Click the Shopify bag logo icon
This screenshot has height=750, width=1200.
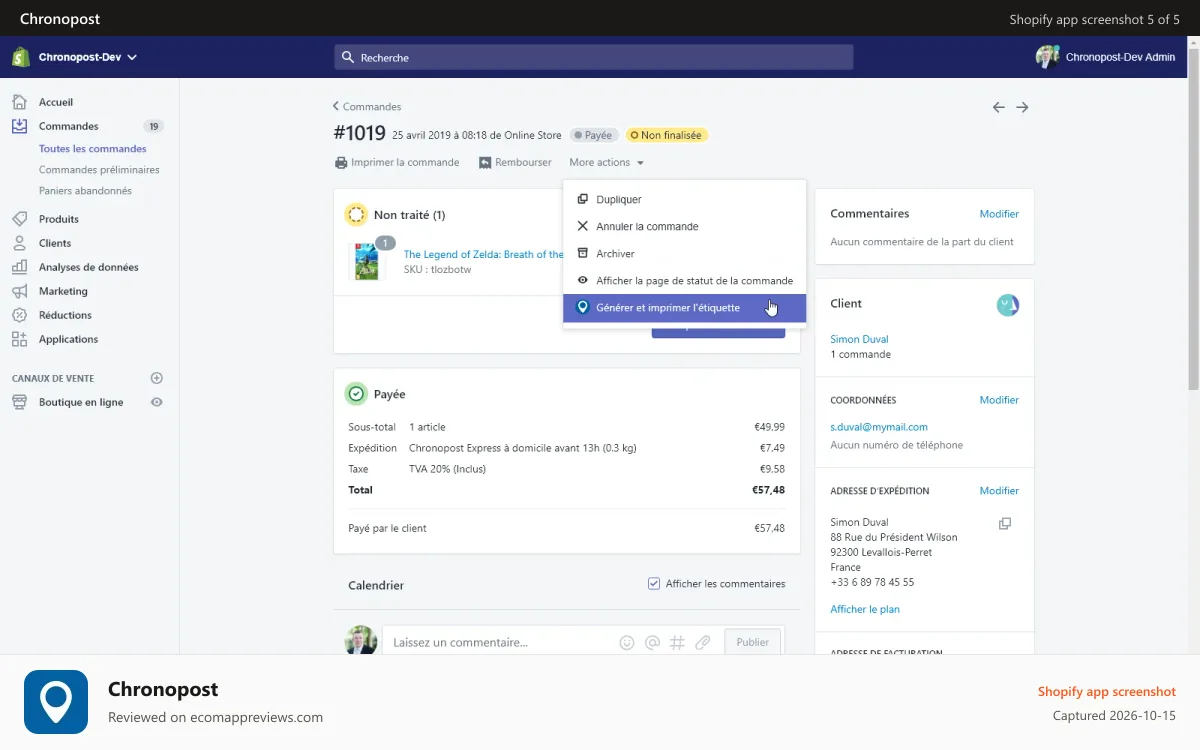[x=20, y=57]
